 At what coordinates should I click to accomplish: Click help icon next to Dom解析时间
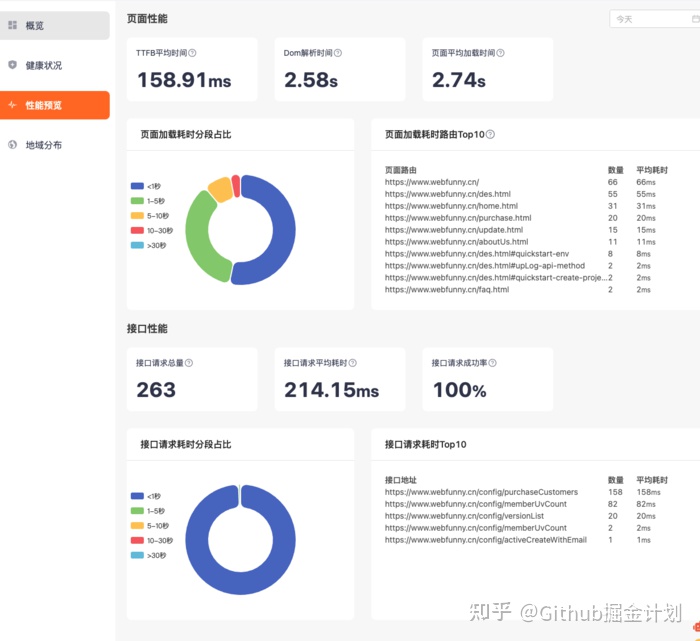click(338, 53)
